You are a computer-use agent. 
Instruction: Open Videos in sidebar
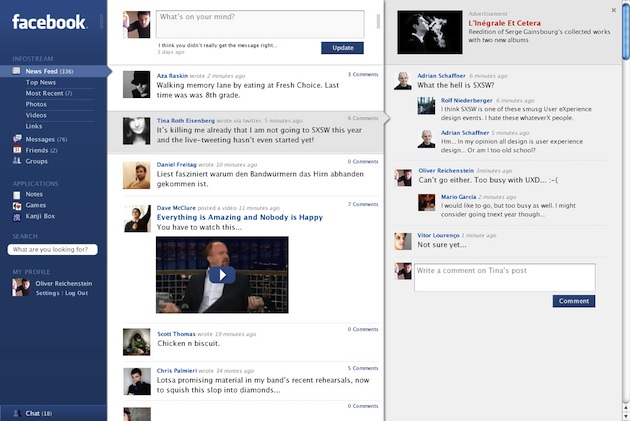pyautogui.click(x=36, y=115)
